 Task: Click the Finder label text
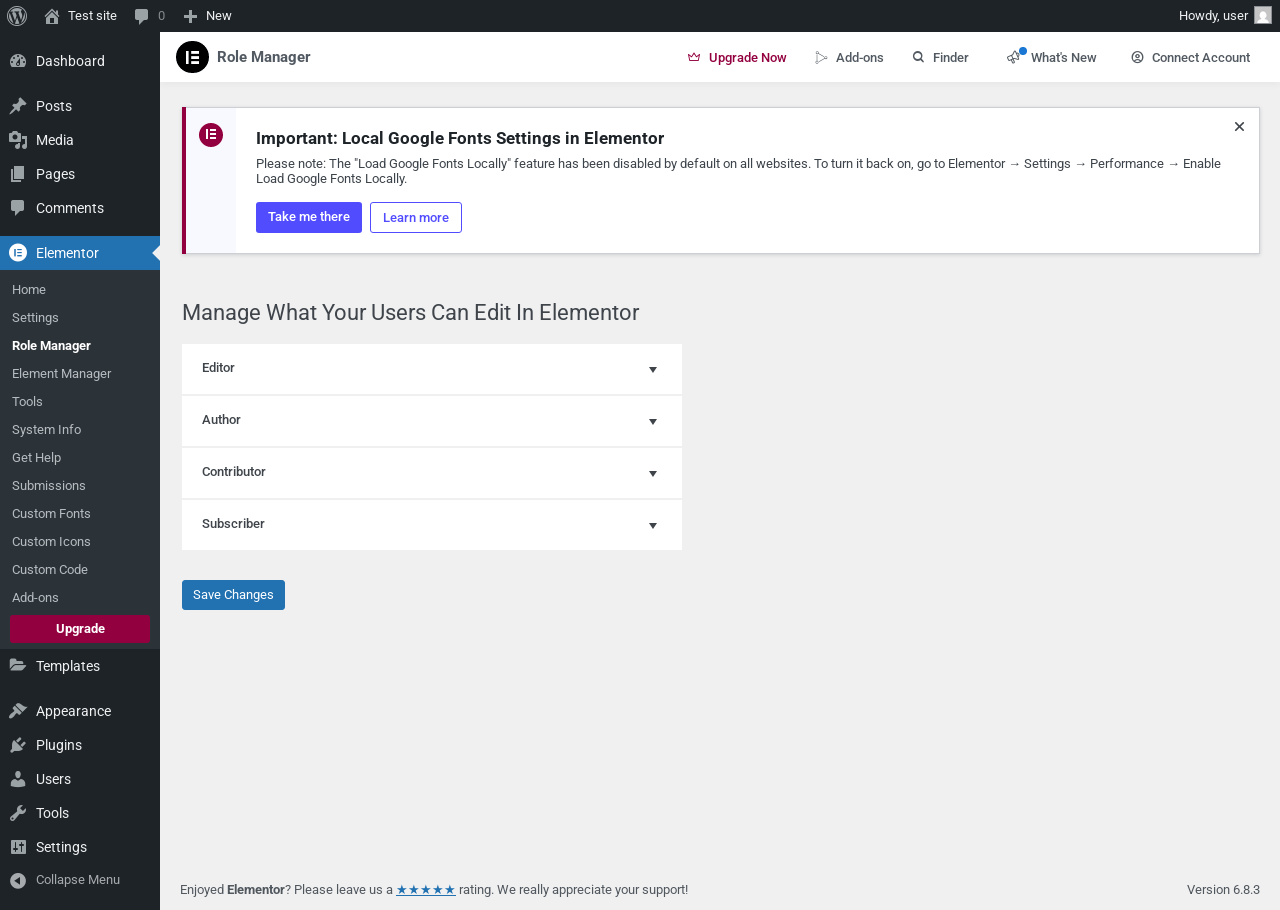coord(951,58)
